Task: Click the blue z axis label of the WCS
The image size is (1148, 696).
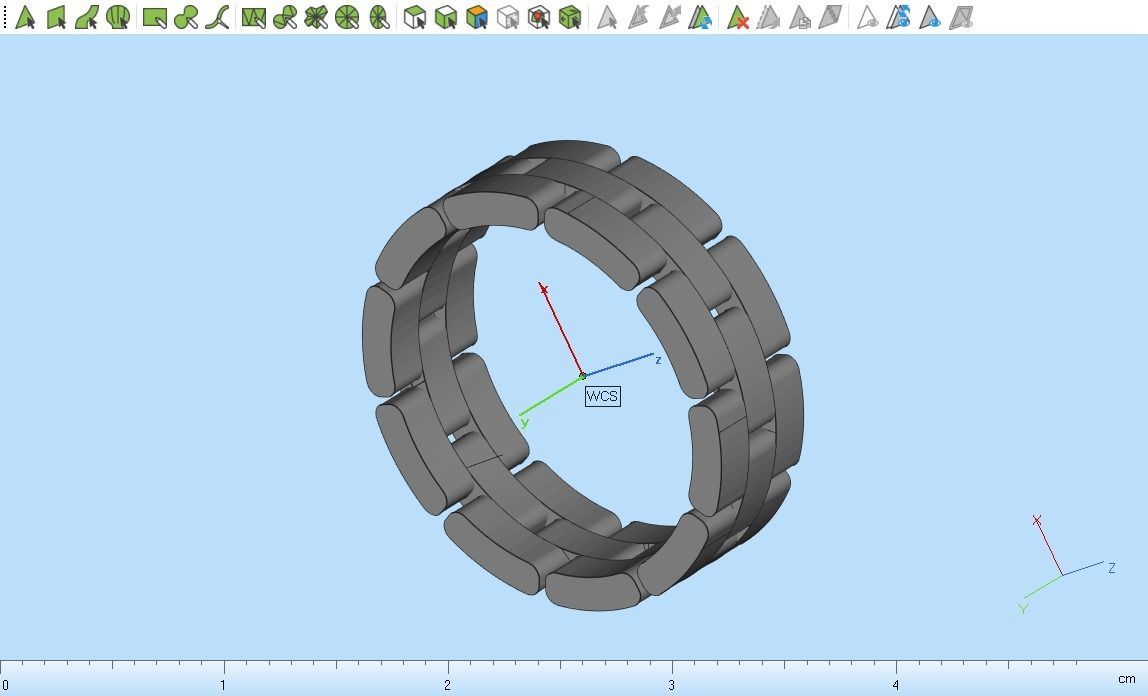Action: click(x=658, y=360)
